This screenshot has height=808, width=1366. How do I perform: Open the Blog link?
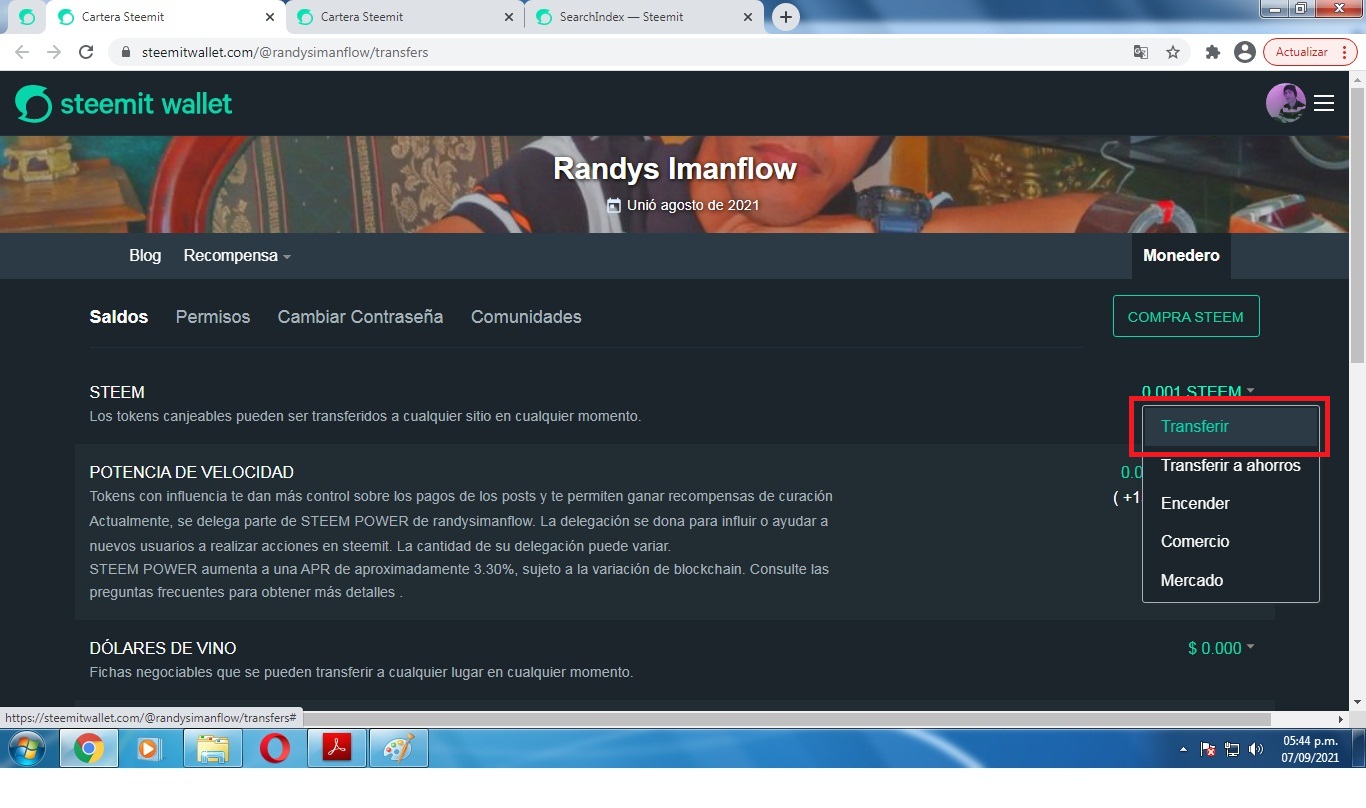click(145, 255)
